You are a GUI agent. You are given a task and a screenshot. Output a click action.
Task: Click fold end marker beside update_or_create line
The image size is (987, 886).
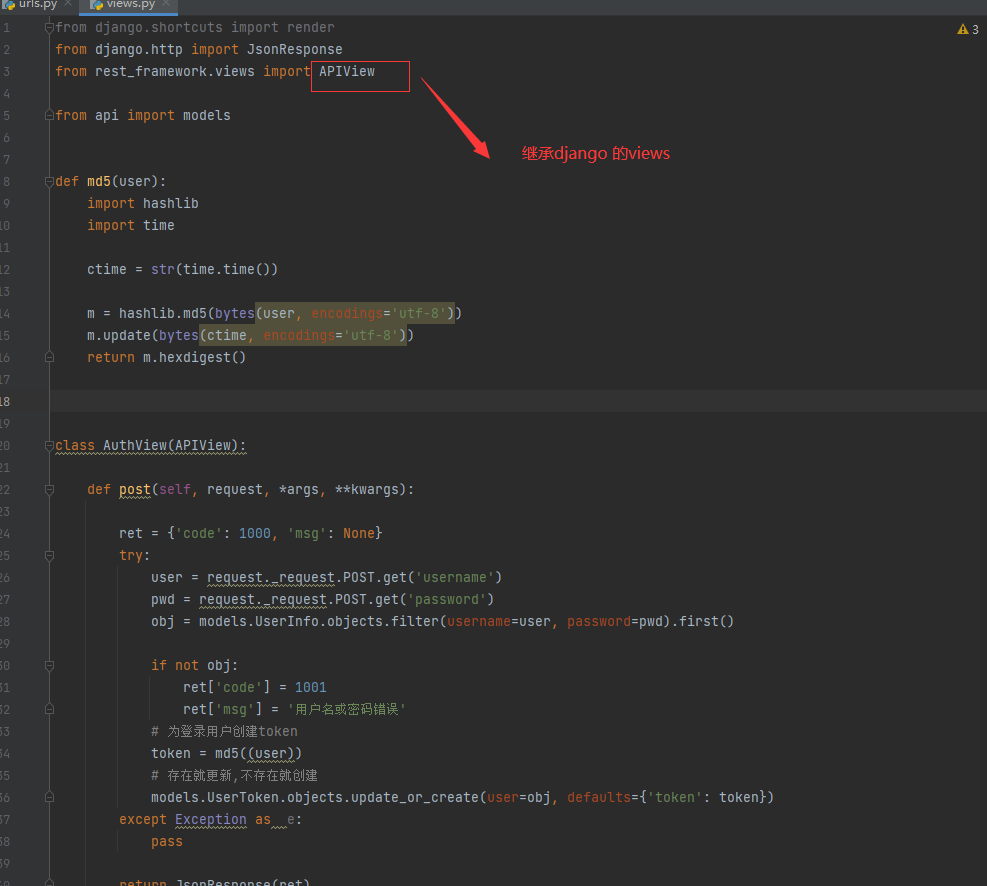(x=49, y=797)
